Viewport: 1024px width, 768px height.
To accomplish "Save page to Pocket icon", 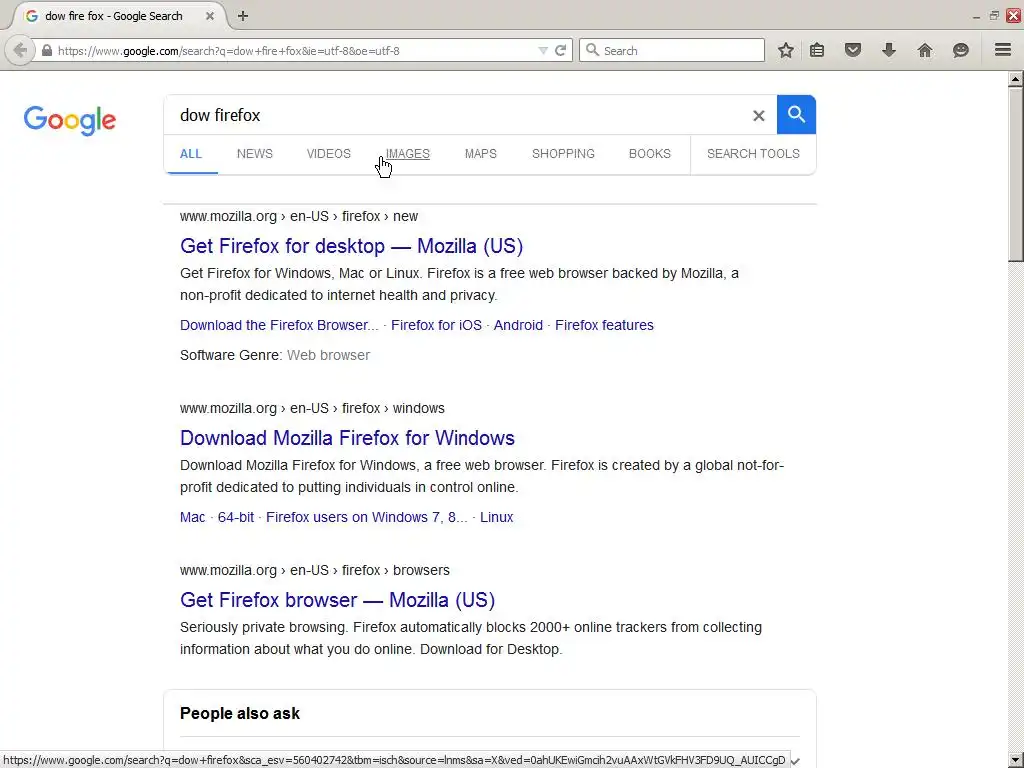I will pyautogui.click(x=853, y=50).
